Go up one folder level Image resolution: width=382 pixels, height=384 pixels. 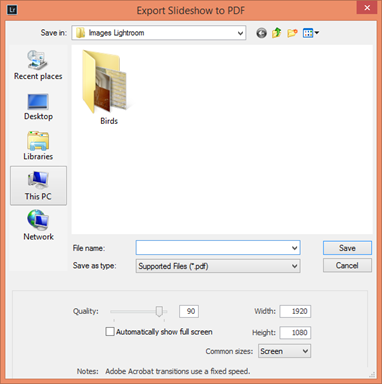277,33
